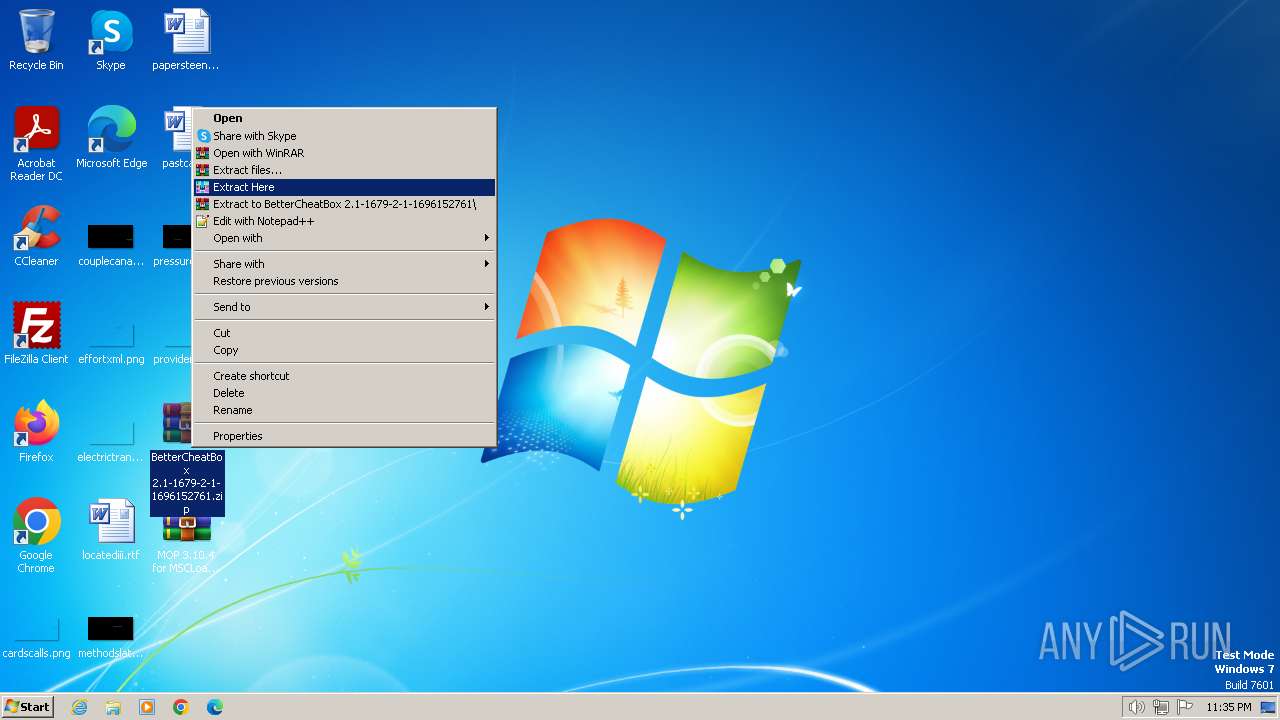Choose Rename in the context menu
The height and width of the screenshot is (720, 1280).
pos(344,410)
